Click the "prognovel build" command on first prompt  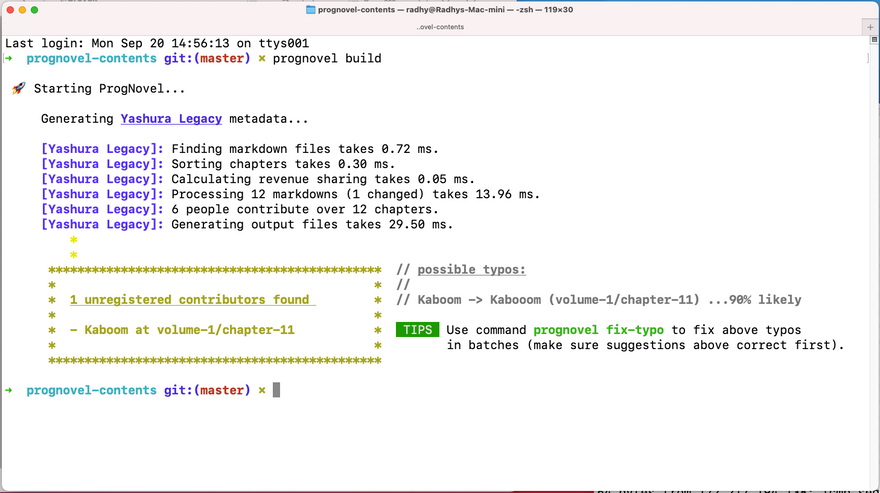coord(327,59)
